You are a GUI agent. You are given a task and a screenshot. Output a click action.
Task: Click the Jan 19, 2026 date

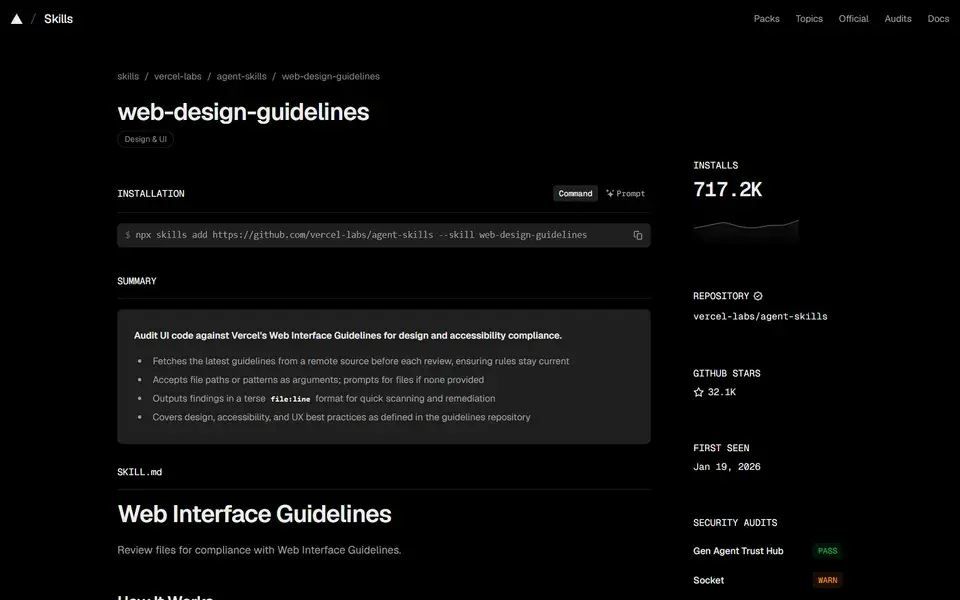click(727, 467)
